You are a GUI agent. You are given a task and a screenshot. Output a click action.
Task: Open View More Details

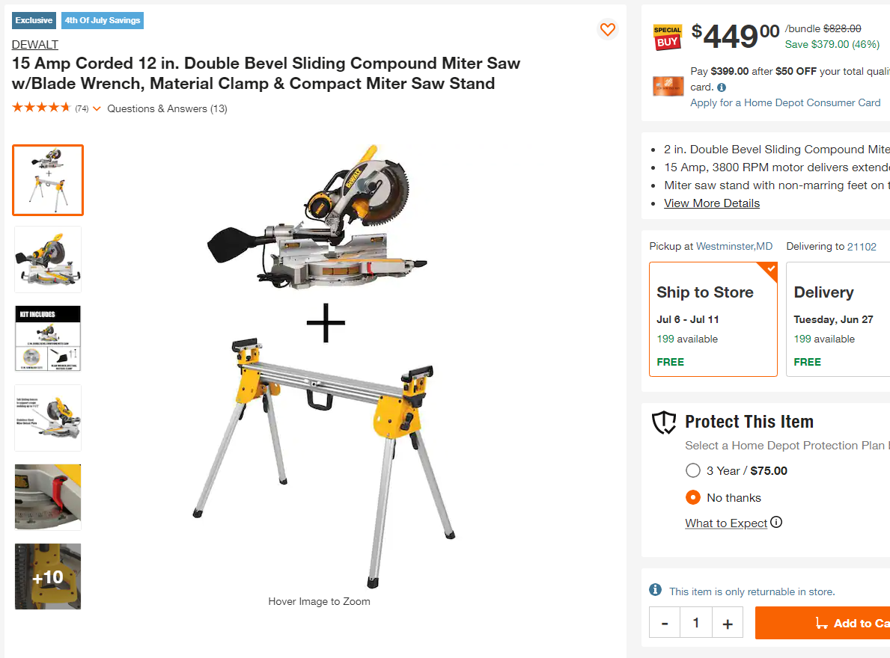pyautogui.click(x=711, y=203)
